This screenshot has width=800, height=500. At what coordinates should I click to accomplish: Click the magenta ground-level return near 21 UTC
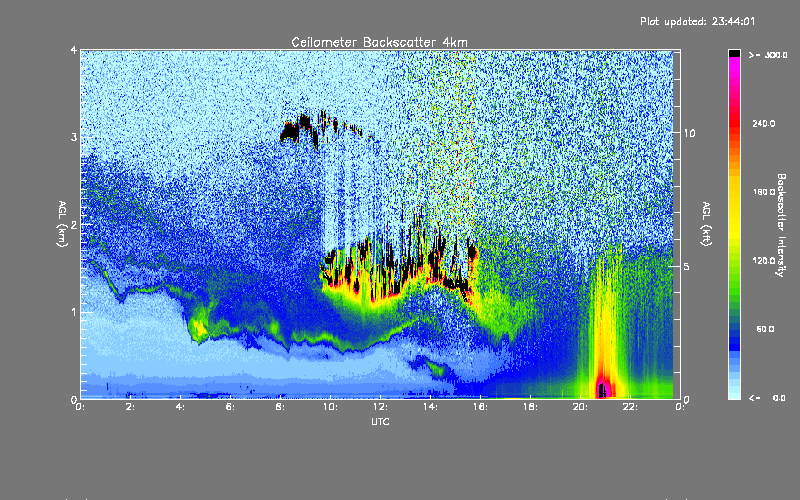pyautogui.click(x=604, y=389)
